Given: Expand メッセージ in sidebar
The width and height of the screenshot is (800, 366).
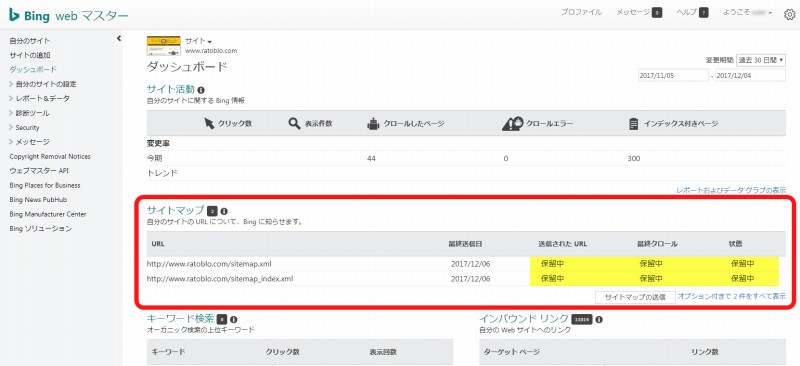Looking at the screenshot, I should point(29,141).
